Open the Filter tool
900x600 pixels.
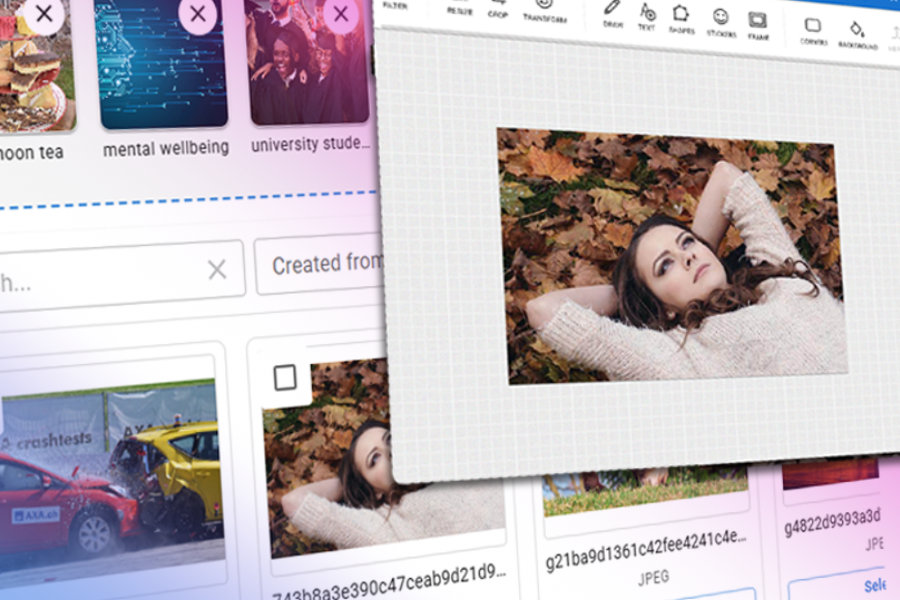pyautogui.click(x=395, y=5)
